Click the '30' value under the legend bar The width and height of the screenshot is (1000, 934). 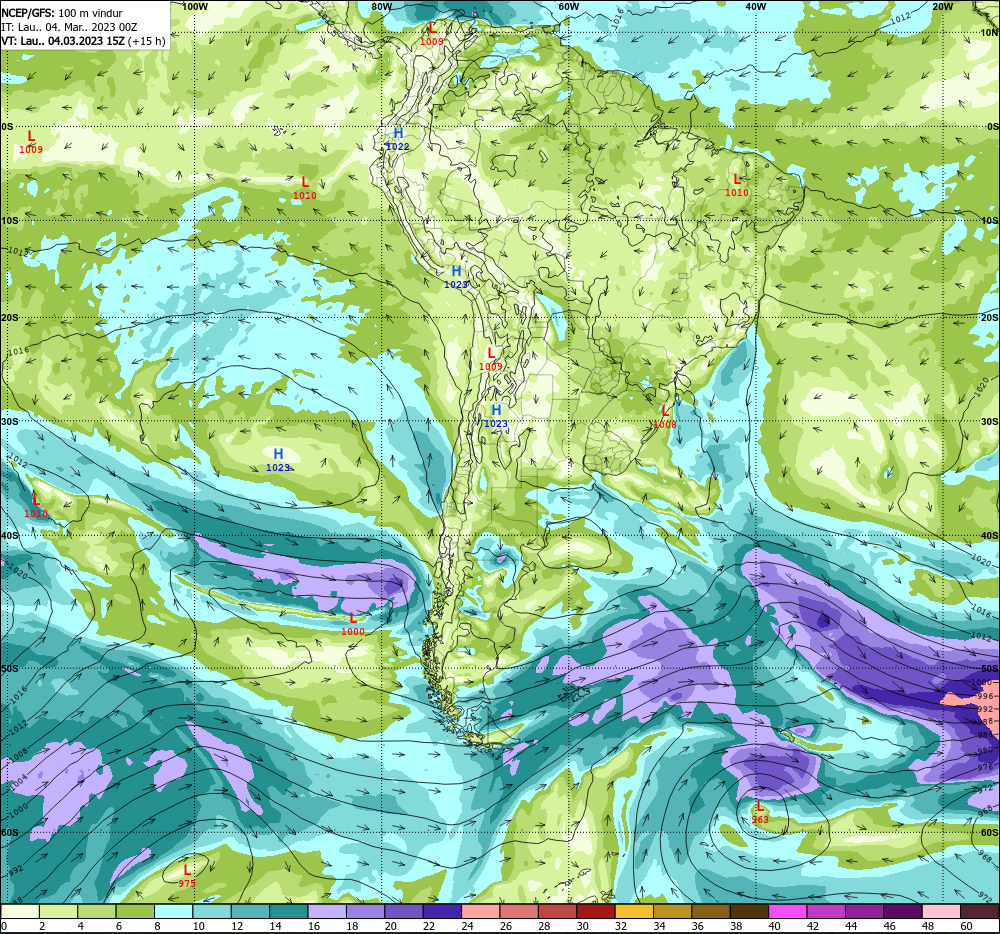tap(583, 926)
